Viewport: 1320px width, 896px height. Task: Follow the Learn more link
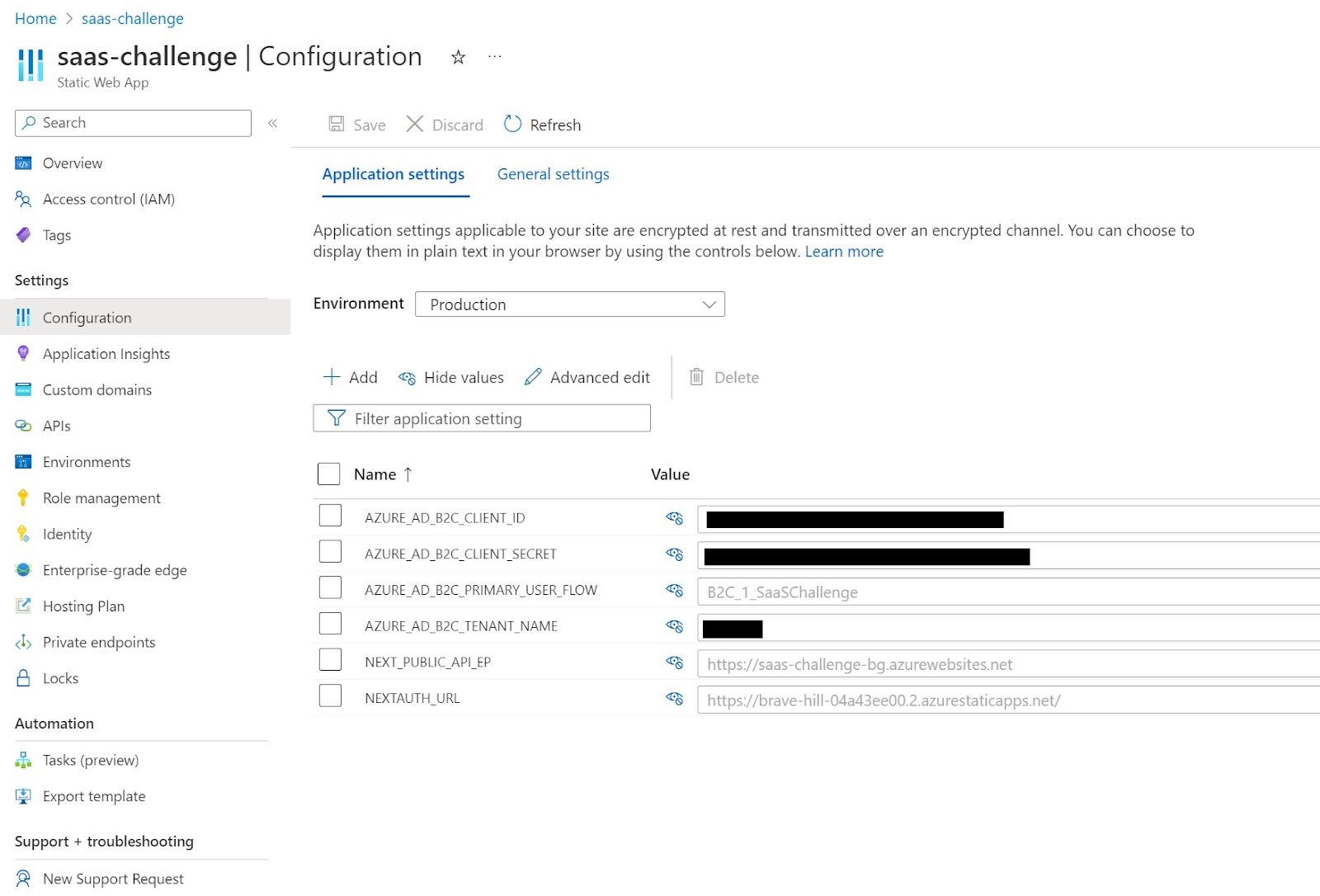coord(844,252)
